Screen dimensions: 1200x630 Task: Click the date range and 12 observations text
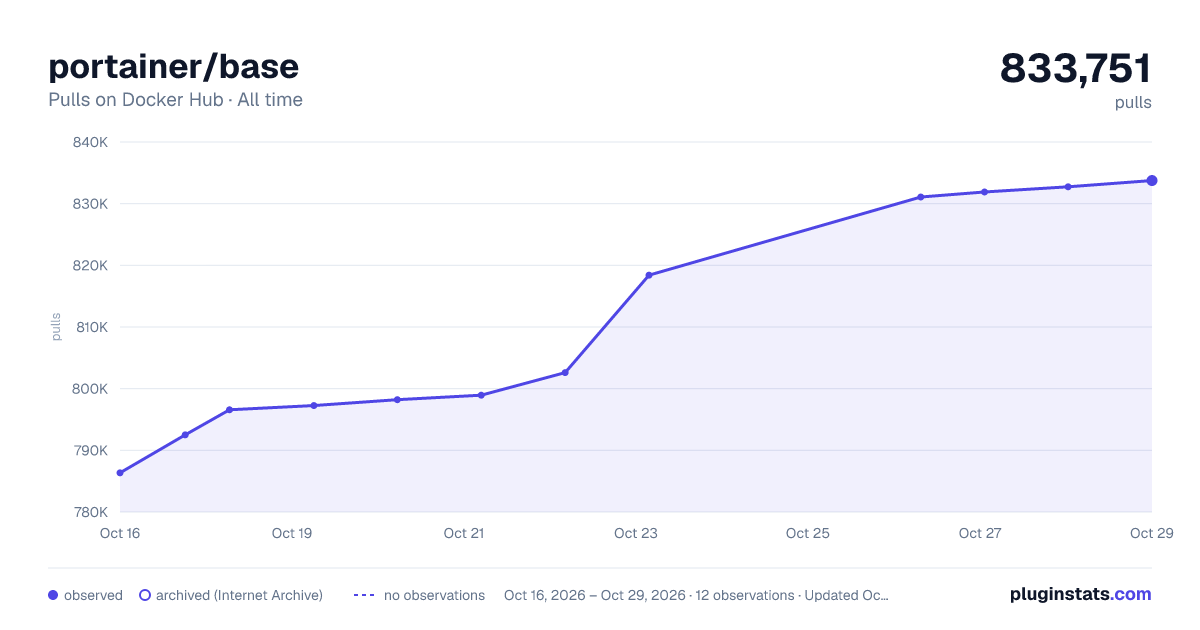[696, 595]
